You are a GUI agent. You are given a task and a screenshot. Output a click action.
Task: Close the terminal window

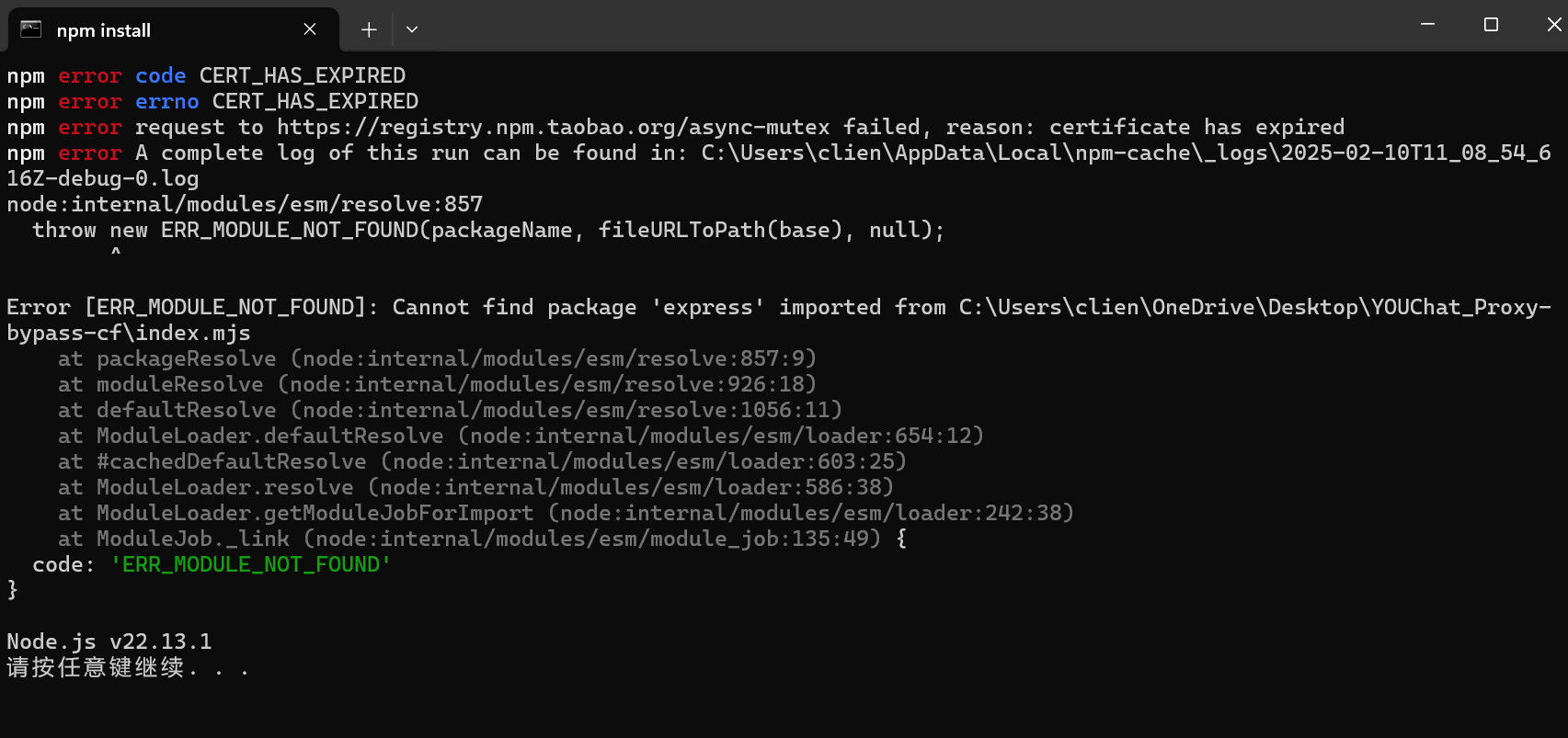[x=1553, y=25]
